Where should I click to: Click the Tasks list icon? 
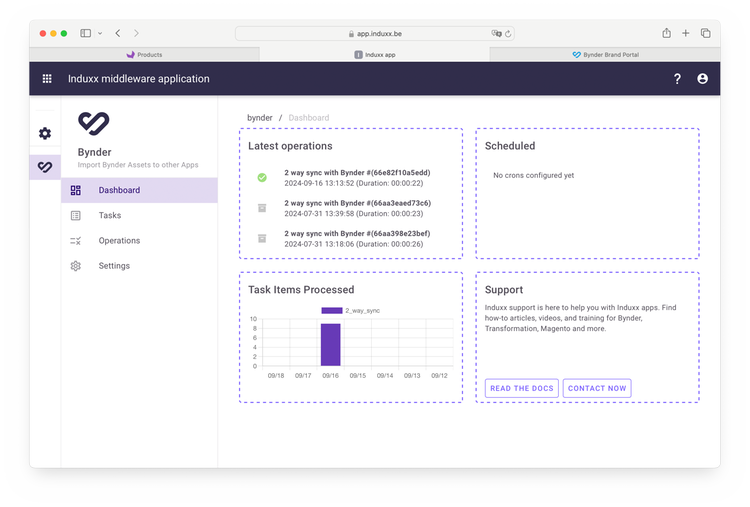pos(76,216)
